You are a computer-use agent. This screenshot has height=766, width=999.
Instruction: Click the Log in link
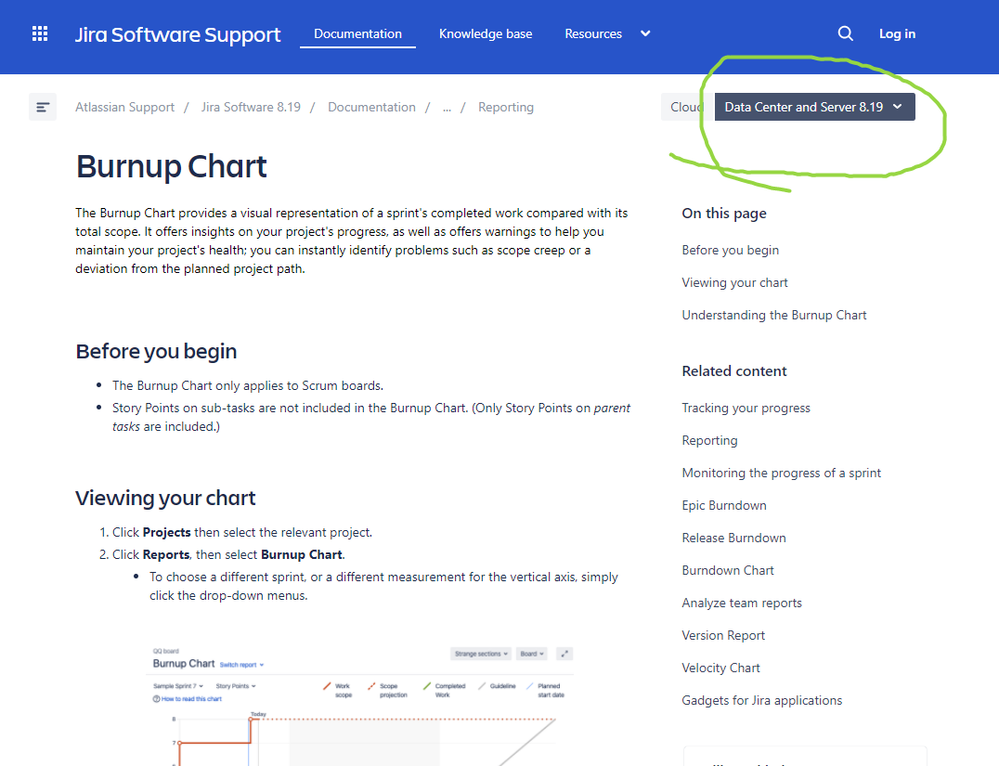click(x=897, y=34)
